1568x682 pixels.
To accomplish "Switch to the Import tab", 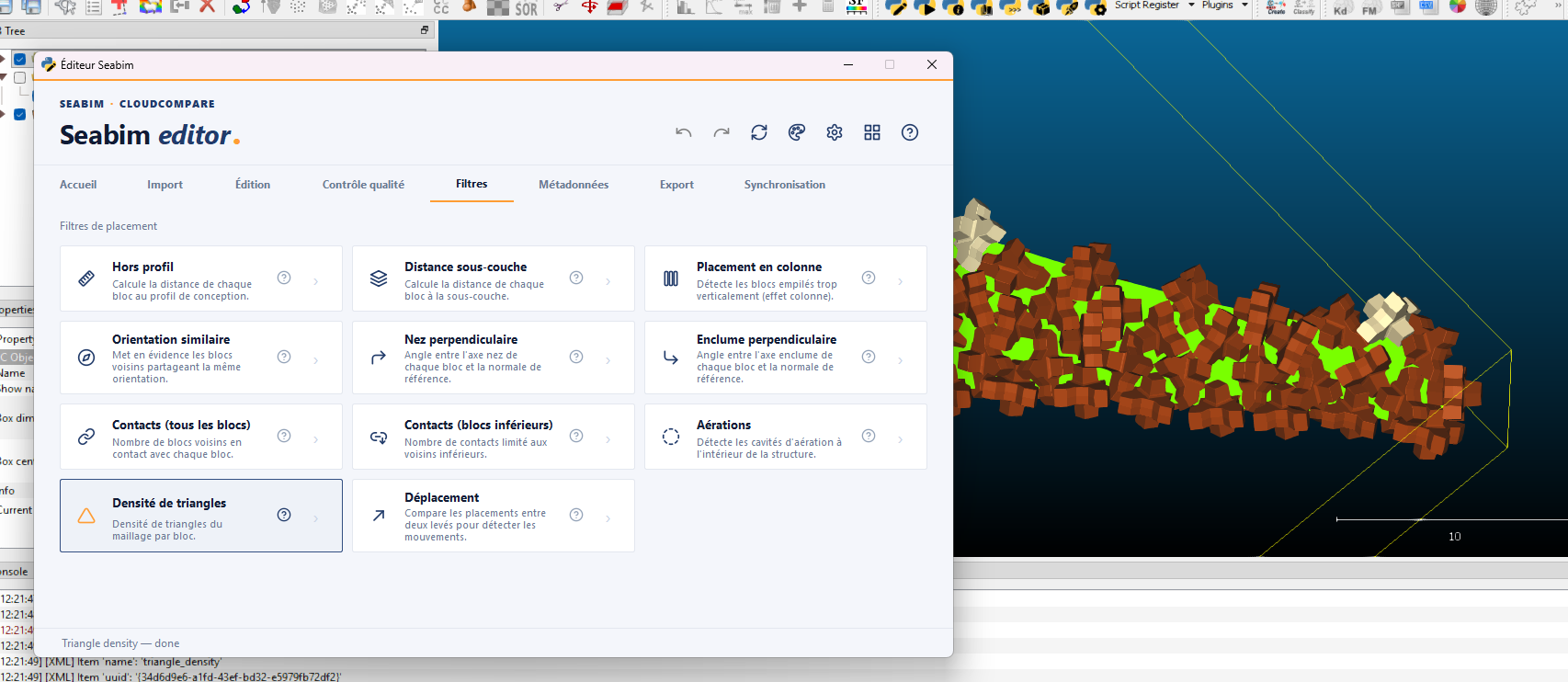I will click(x=165, y=185).
